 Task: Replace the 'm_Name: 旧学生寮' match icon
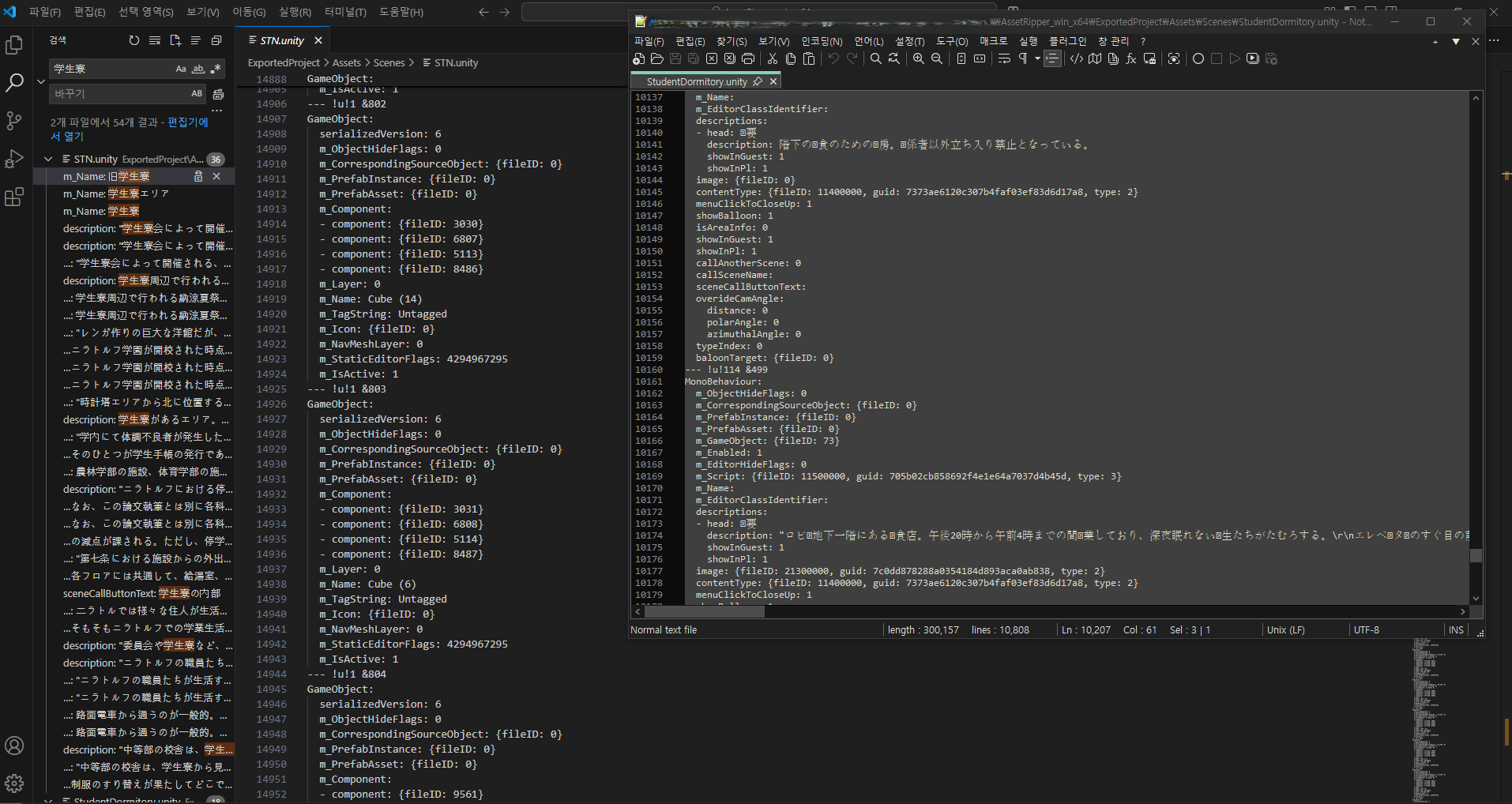point(198,176)
